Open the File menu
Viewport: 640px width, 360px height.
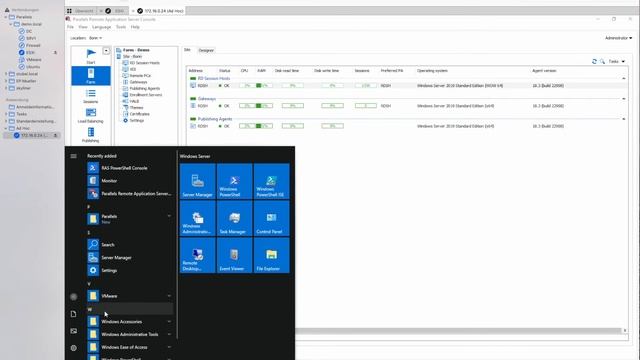click(70, 27)
